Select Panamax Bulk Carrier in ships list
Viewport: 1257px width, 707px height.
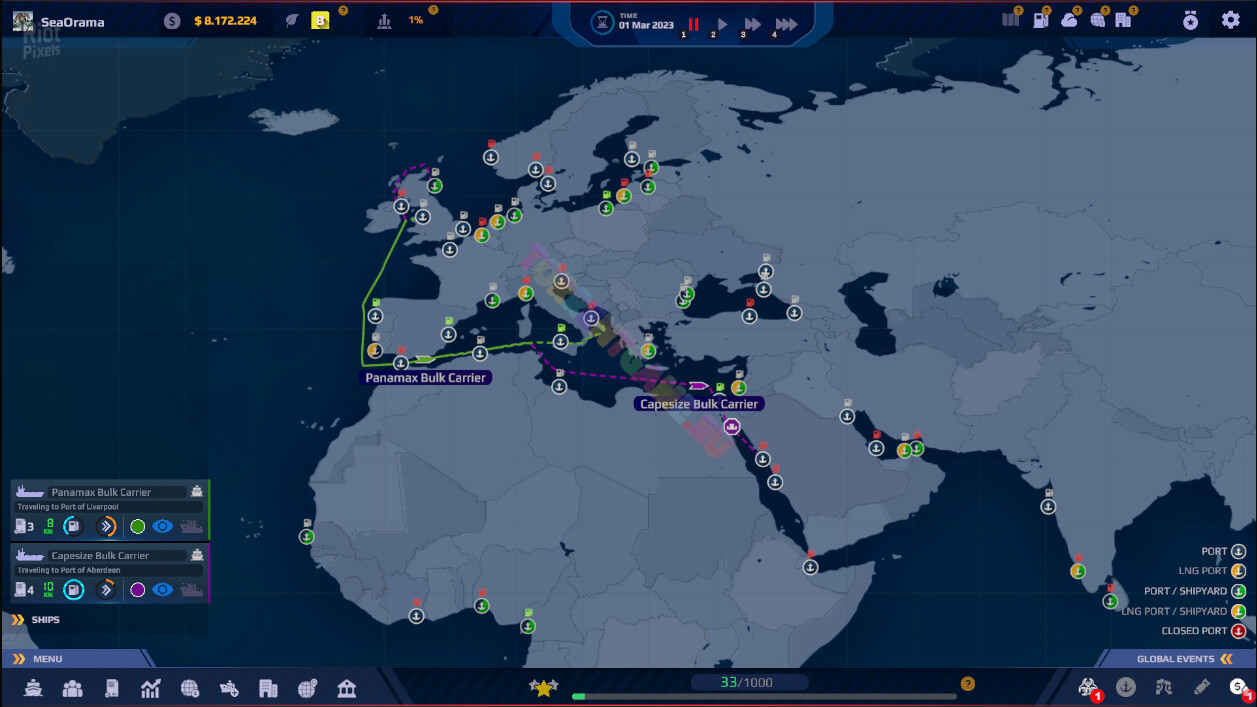coord(102,492)
